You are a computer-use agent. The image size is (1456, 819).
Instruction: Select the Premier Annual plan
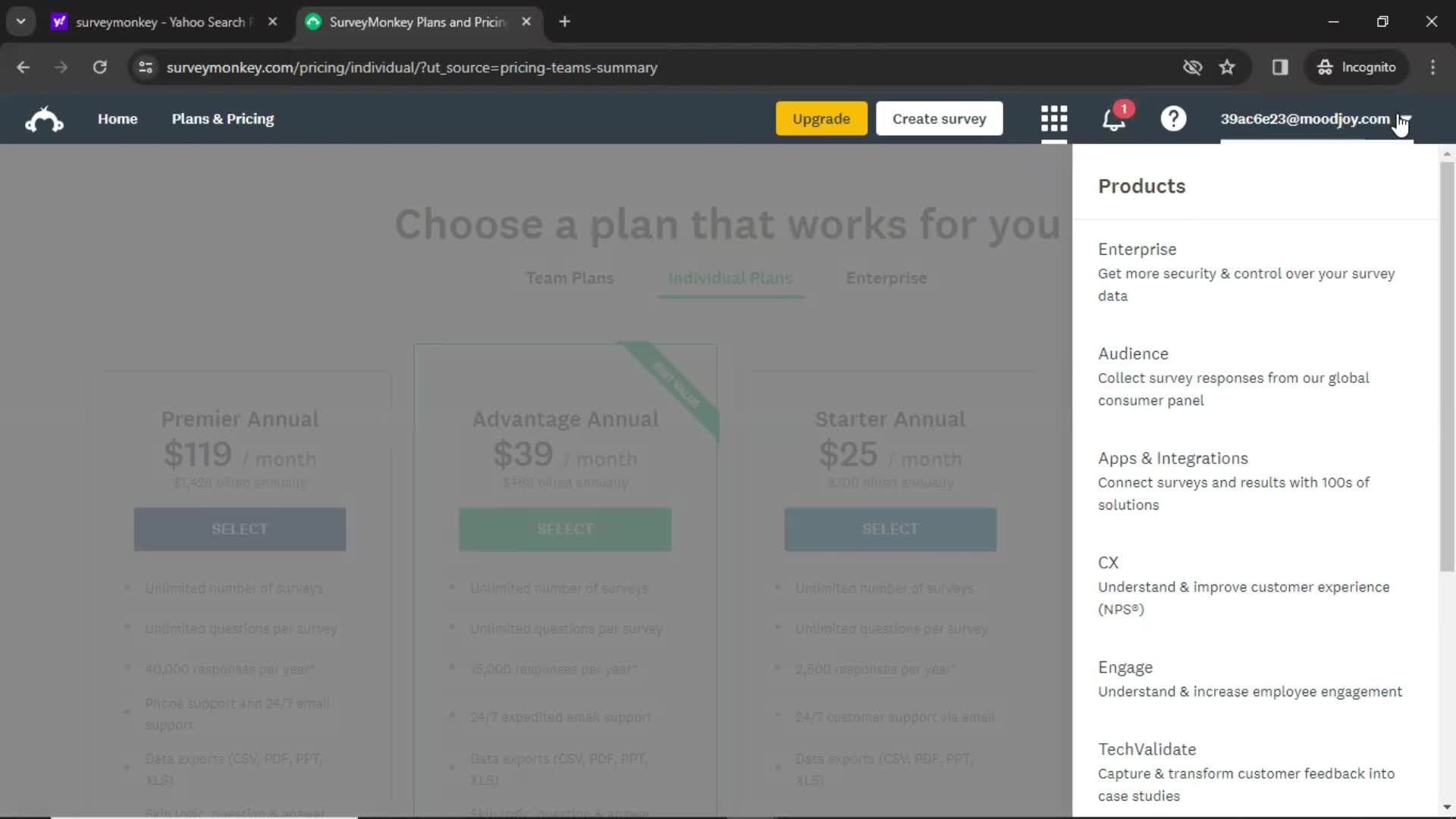[240, 529]
